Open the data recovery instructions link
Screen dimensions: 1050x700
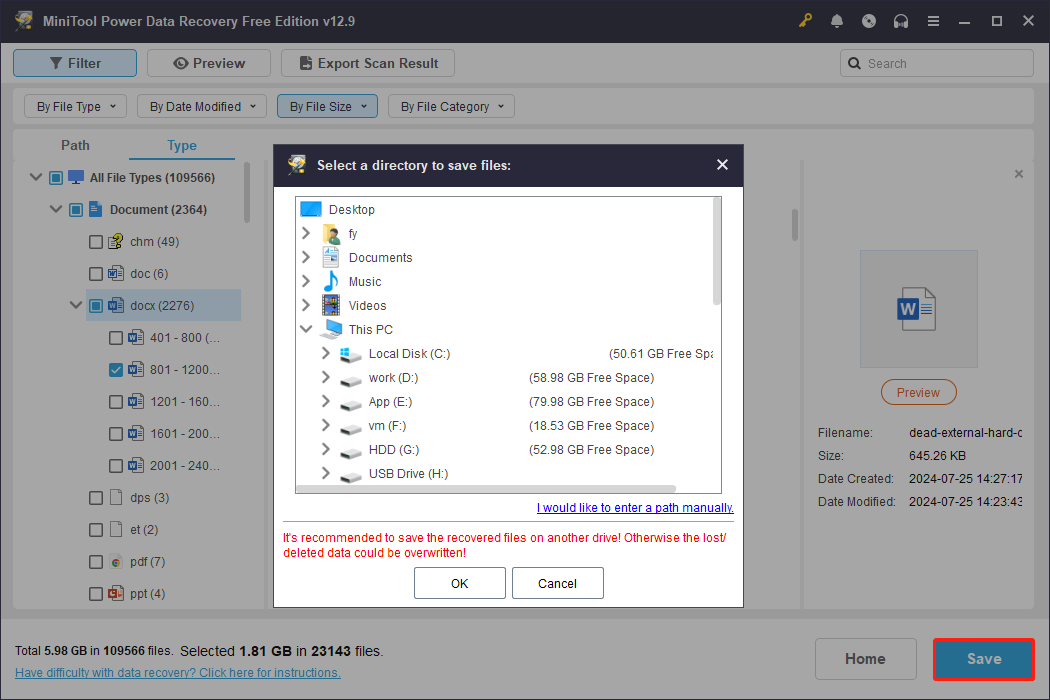click(177, 673)
